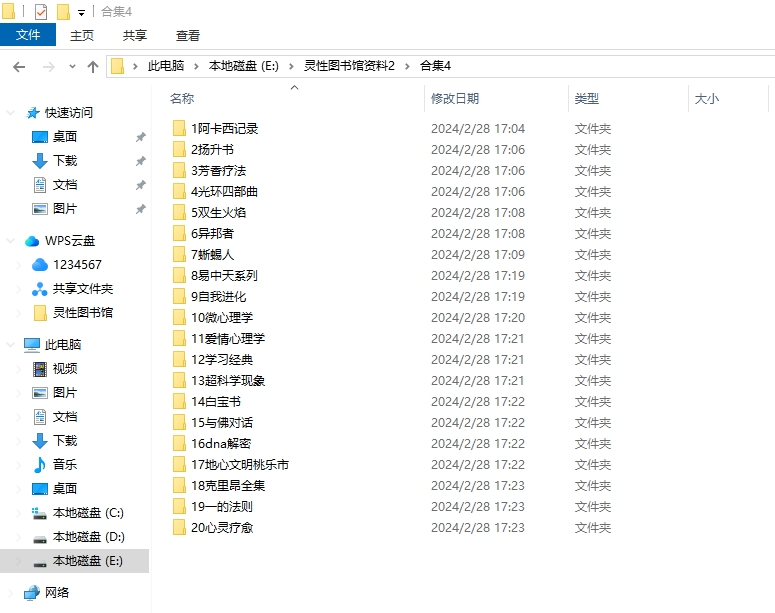The width and height of the screenshot is (775, 613).
Task: Click 合集4 breadcrumb in address bar
Action: [x=435, y=66]
